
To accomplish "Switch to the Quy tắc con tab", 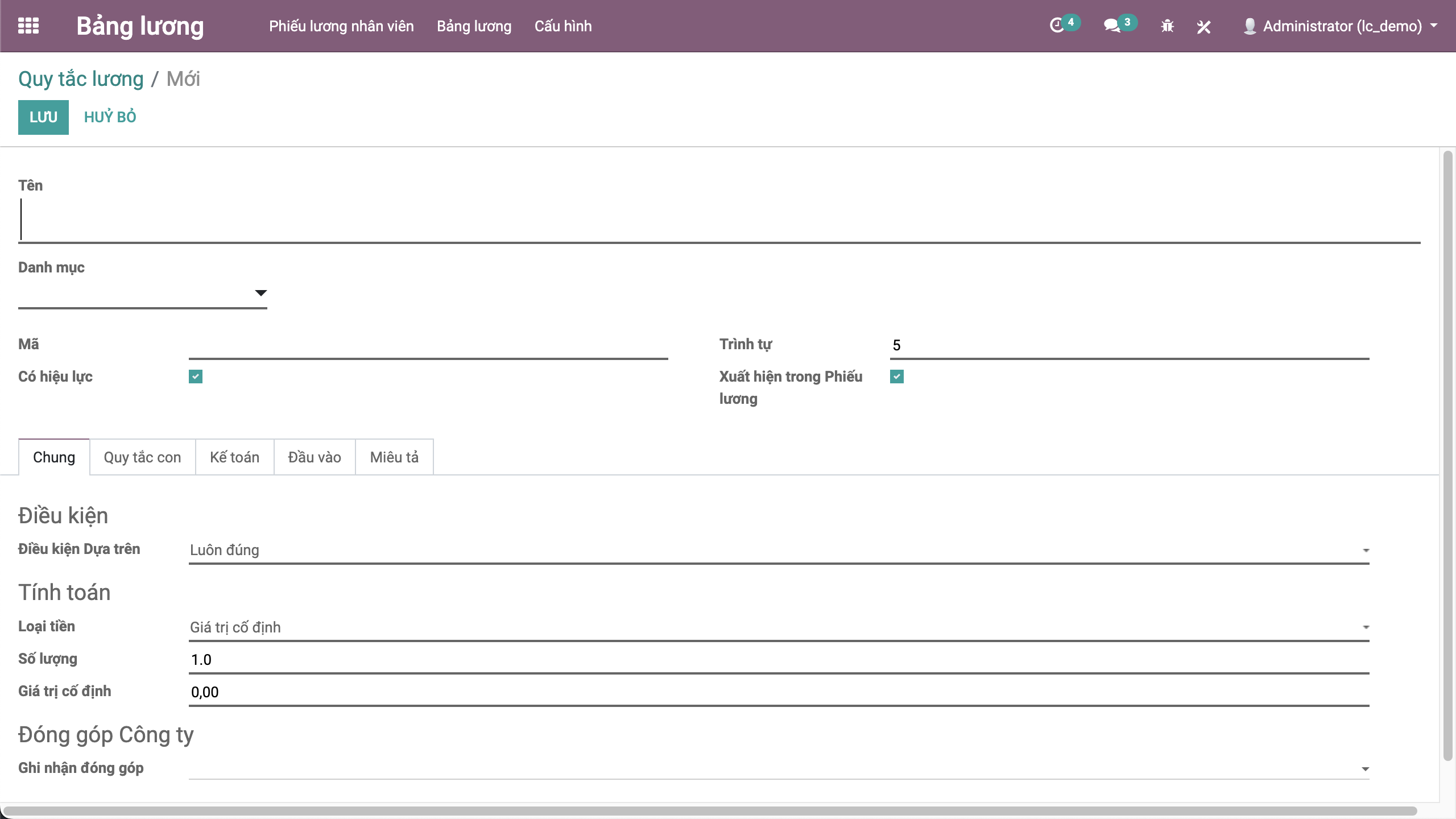I will [x=142, y=457].
